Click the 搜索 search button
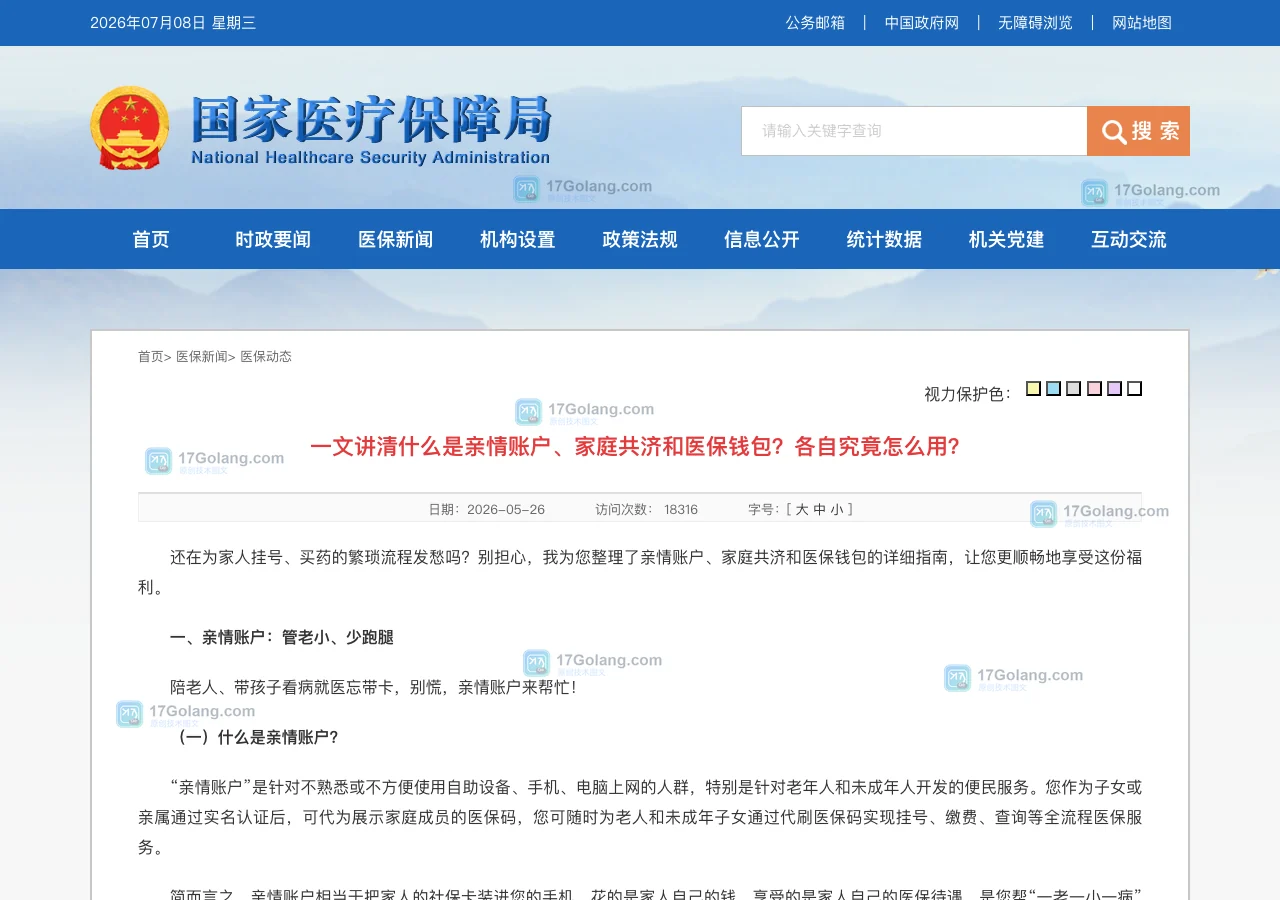The width and height of the screenshot is (1280, 900). [1138, 131]
